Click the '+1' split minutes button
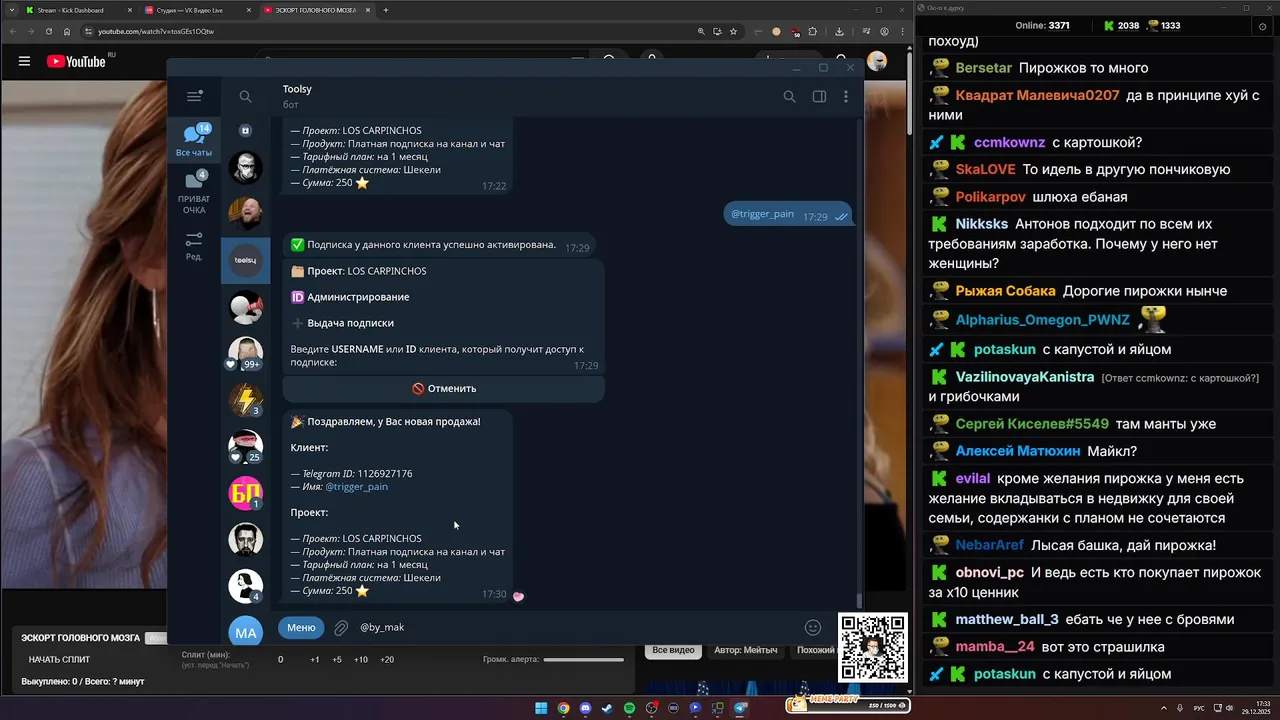Screen dimensions: 1280x720 click(315, 660)
